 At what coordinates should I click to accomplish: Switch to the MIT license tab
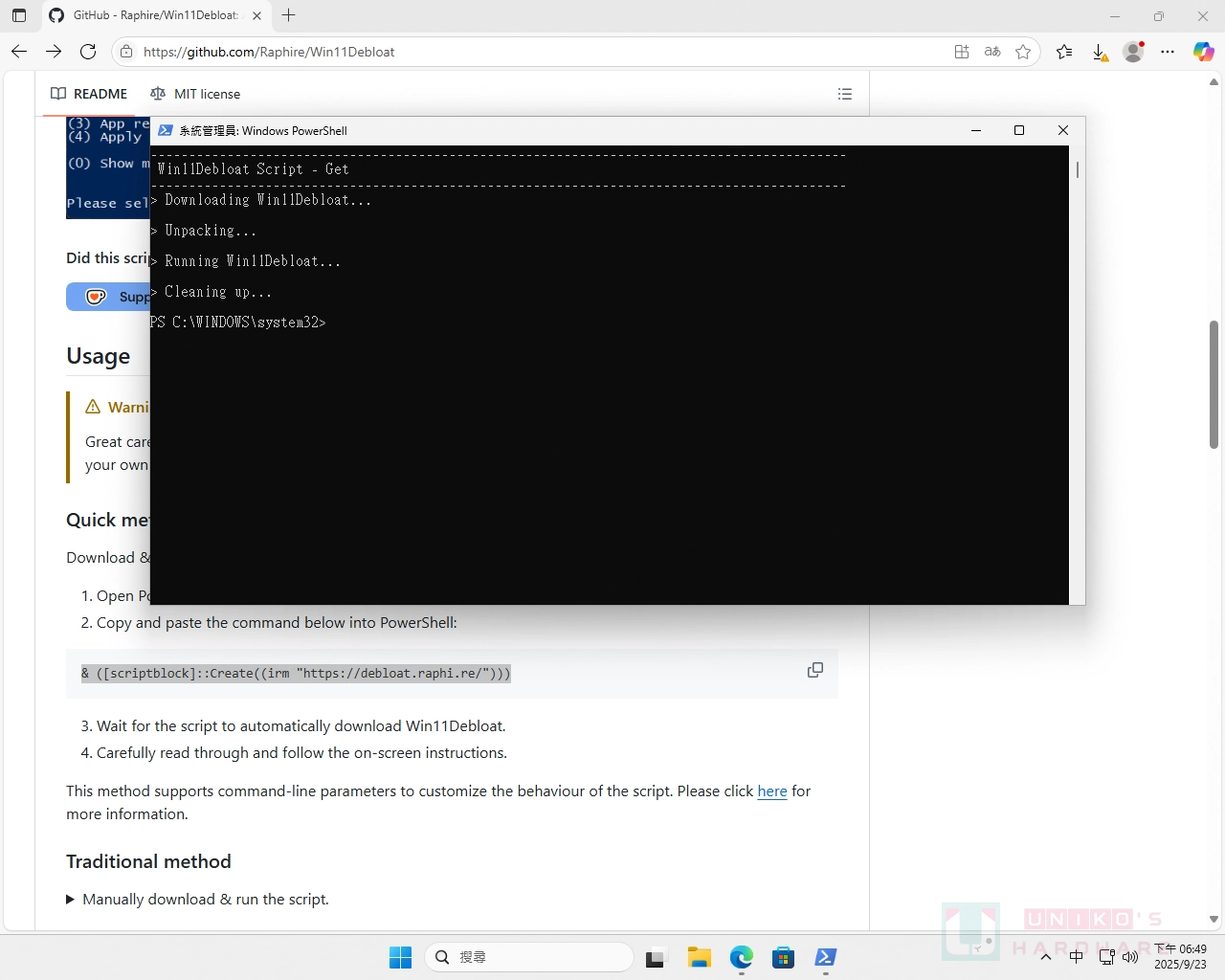[x=195, y=94]
